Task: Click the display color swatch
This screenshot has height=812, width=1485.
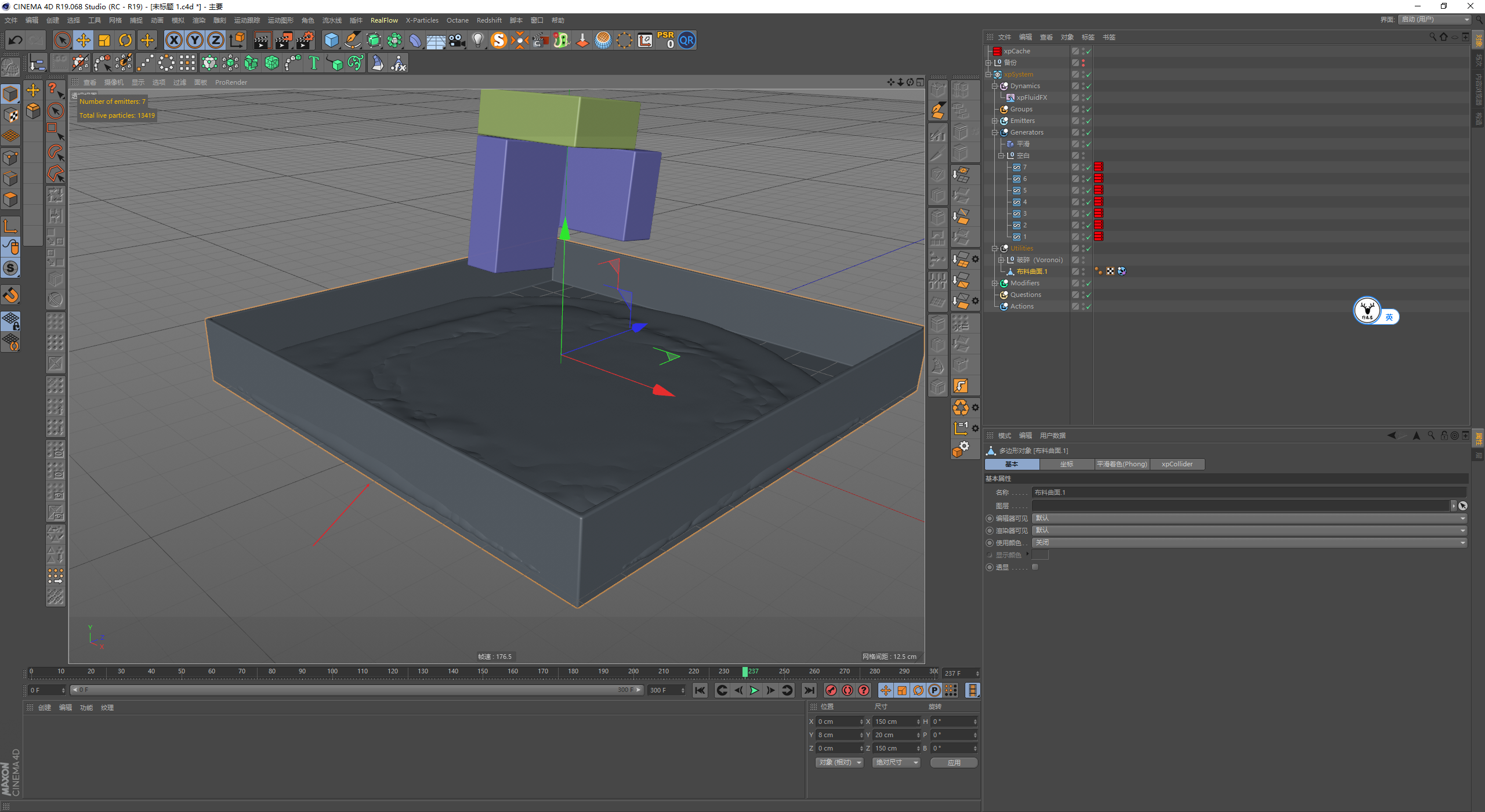Action: click(x=1040, y=555)
